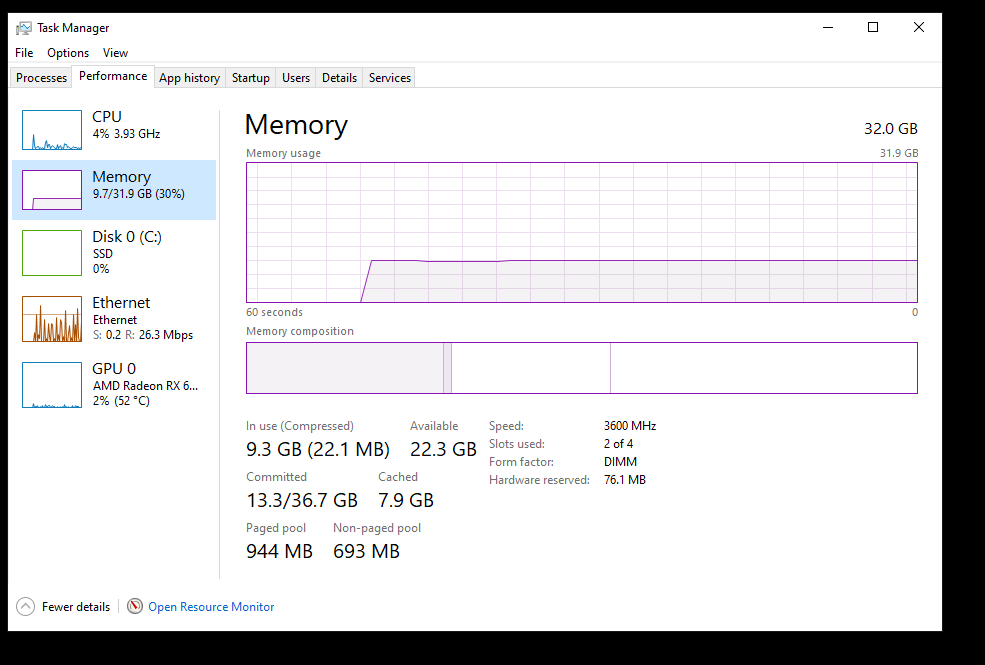The width and height of the screenshot is (985, 665).
Task: Click the Task Manager title bar icon
Action: [24, 28]
